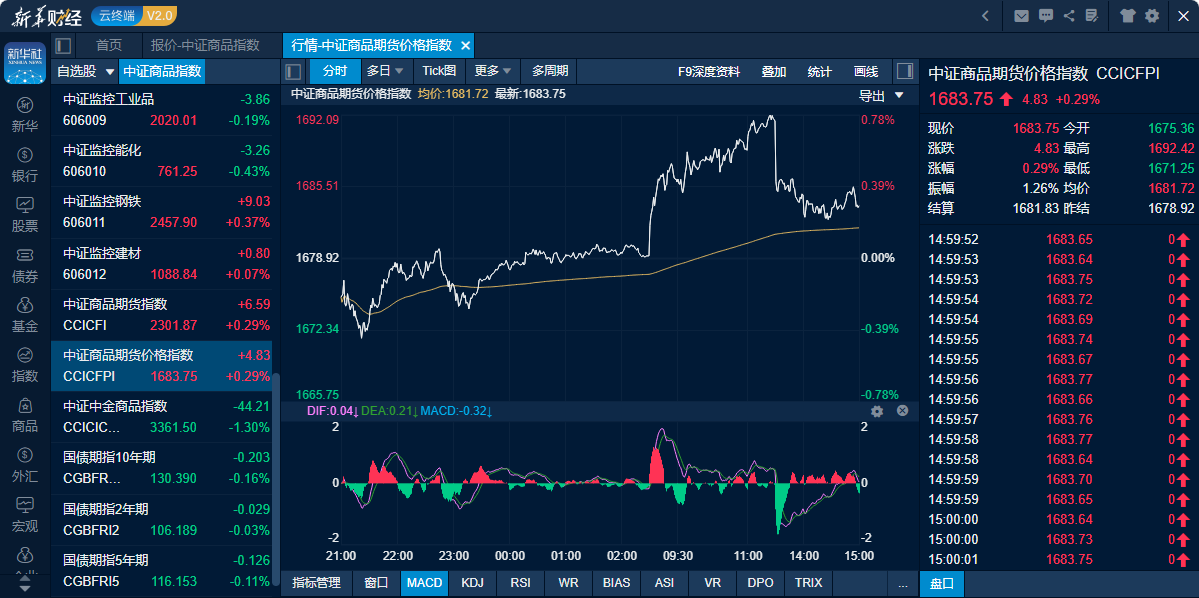Image resolution: width=1199 pixels, height=598 pixels.
Task: Select the RSI indicator
Action: [x=521, y=583]
